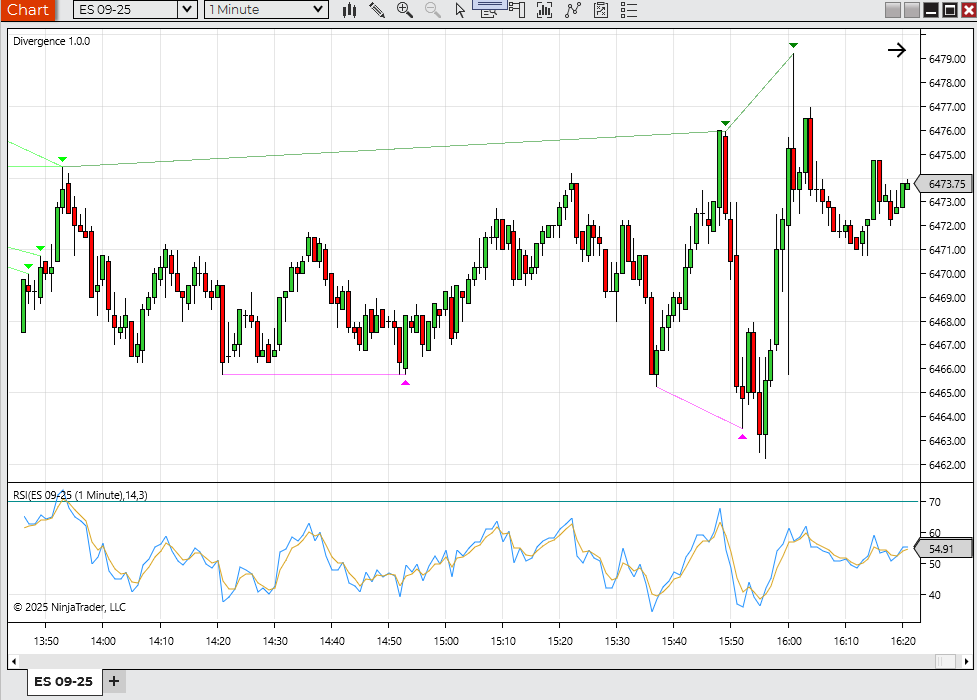Click the horizontal scrollbar thumb
Image resolution: width=977 pixels, height=700 pixels.
point(946,661)
